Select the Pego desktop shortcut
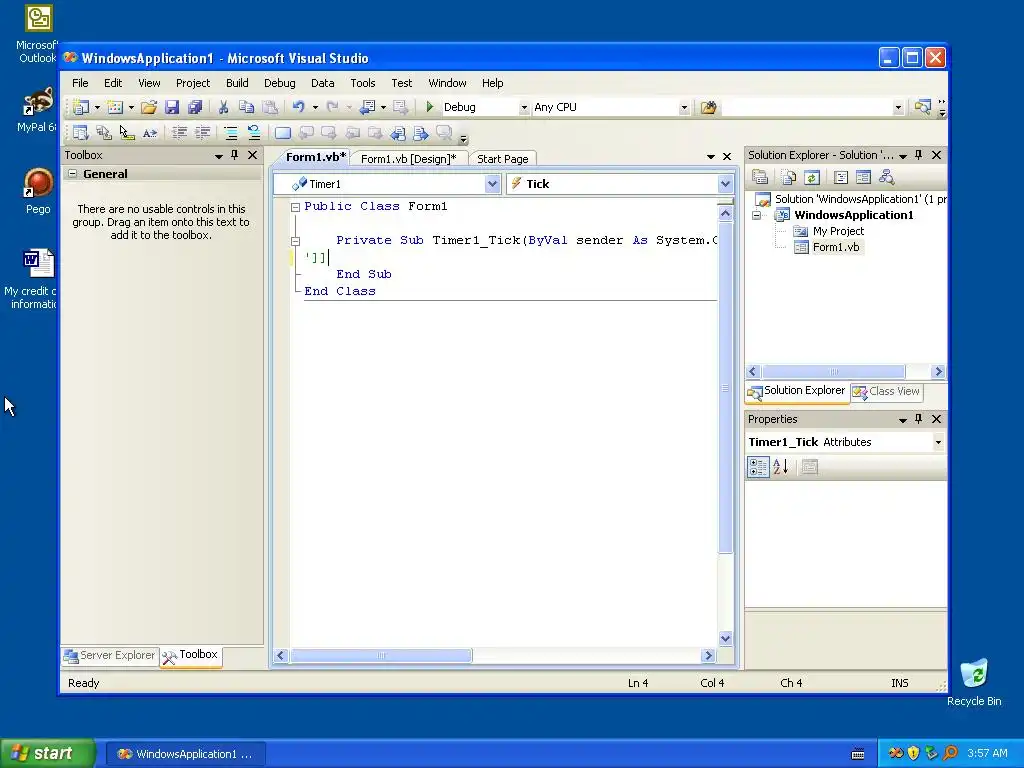 pyautogui.click(x=37, y=191)
